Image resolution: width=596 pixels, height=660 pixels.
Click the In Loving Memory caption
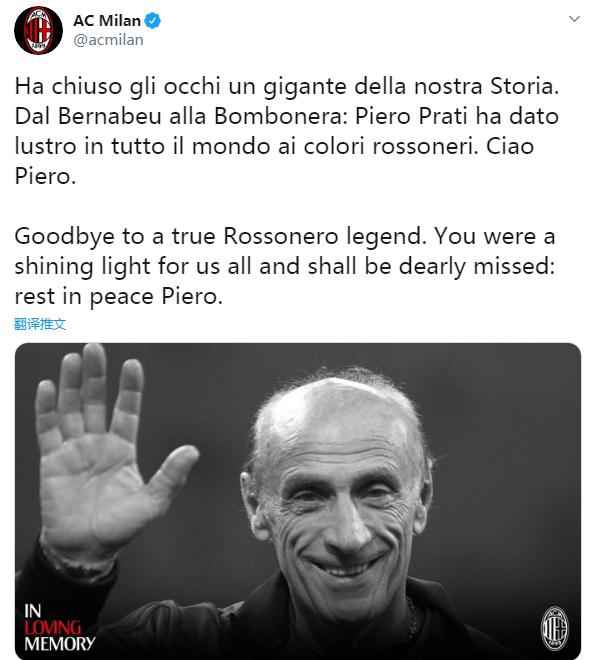click(59, 628)
